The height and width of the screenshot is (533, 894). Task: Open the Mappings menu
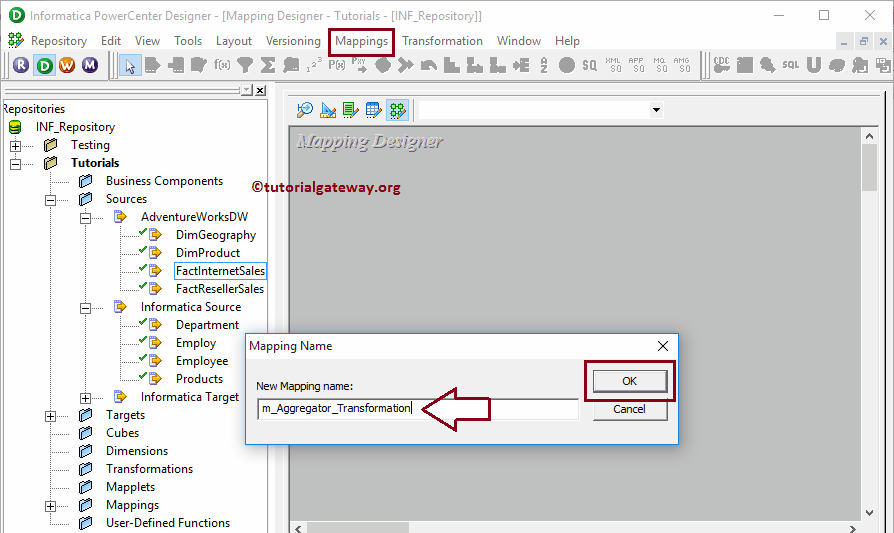coord(361,41)
